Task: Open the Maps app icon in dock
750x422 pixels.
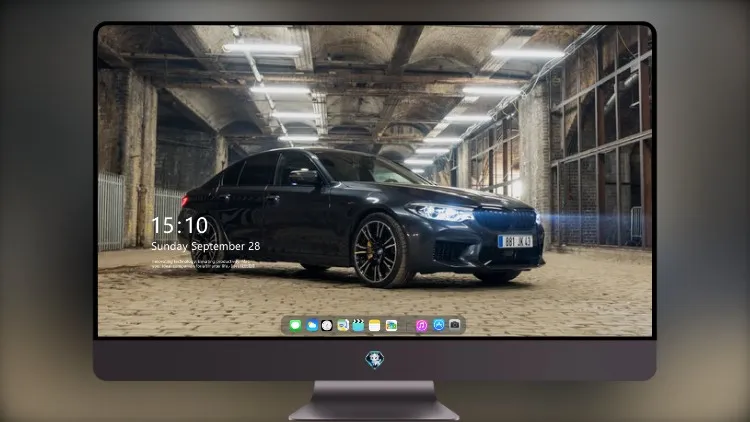Action: 342,325
